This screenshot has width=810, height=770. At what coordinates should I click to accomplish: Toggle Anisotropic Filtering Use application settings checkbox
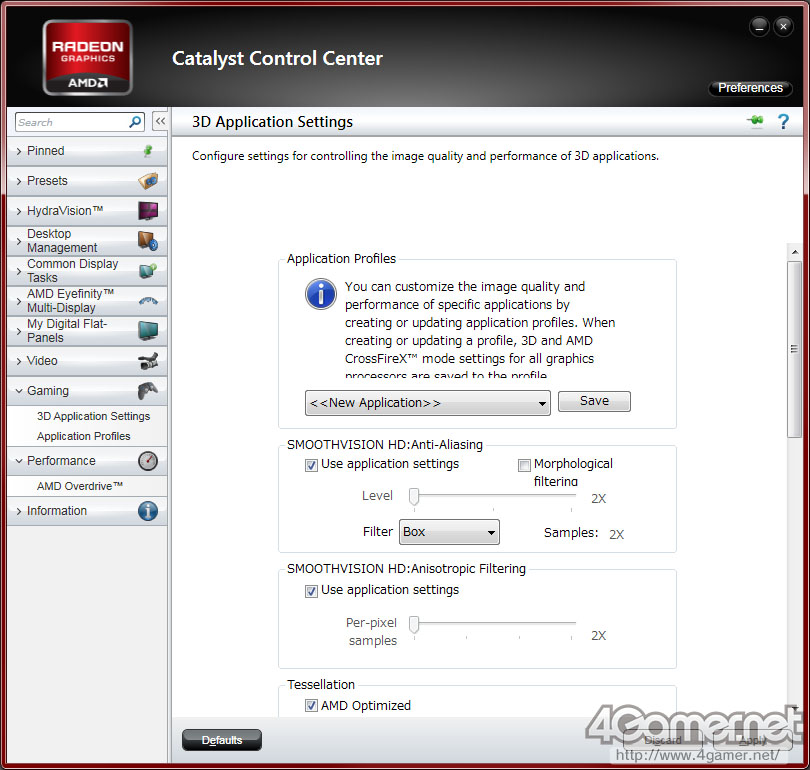coord(311,591)
